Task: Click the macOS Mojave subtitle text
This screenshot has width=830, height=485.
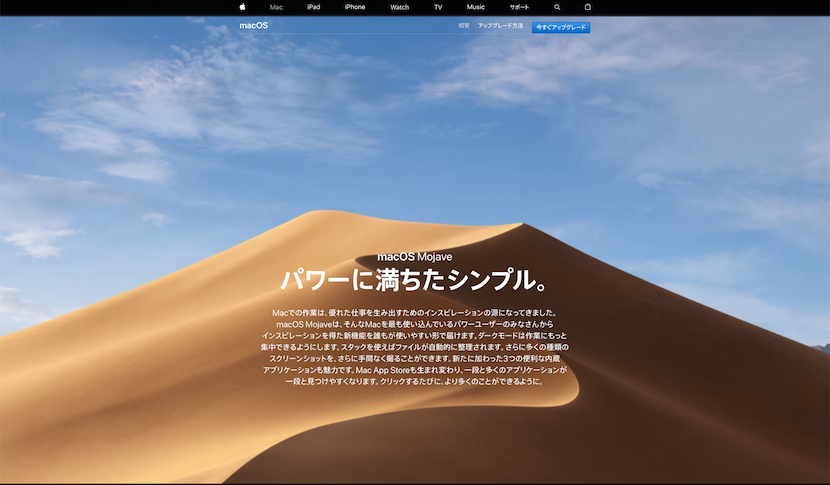Action: 414,257
